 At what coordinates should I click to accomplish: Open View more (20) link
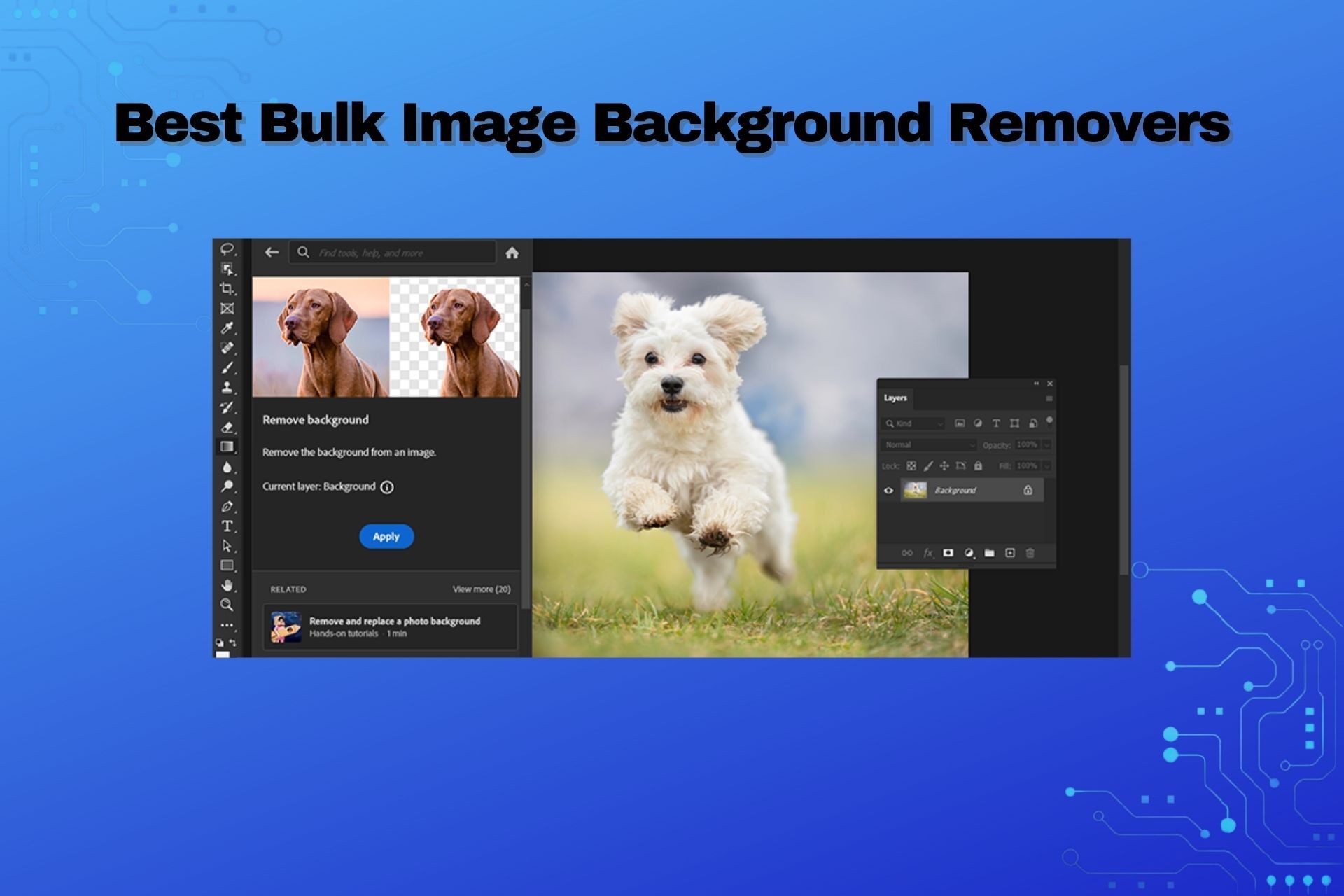[x=481, y=589]
